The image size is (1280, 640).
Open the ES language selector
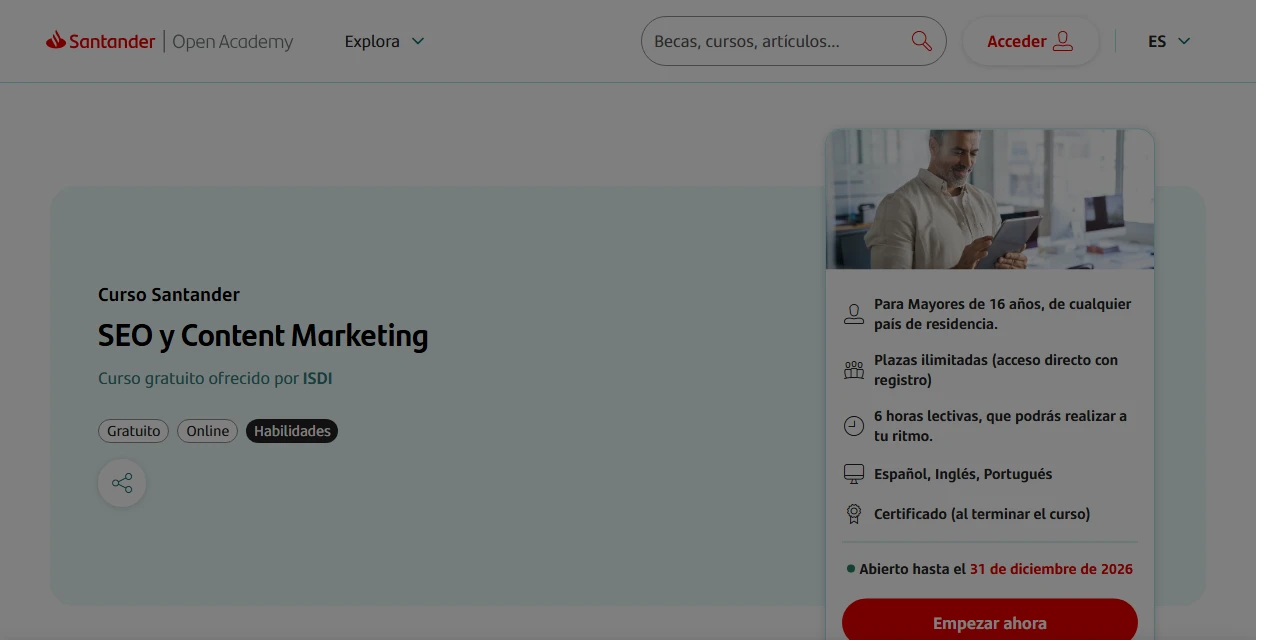(1169, 41)
